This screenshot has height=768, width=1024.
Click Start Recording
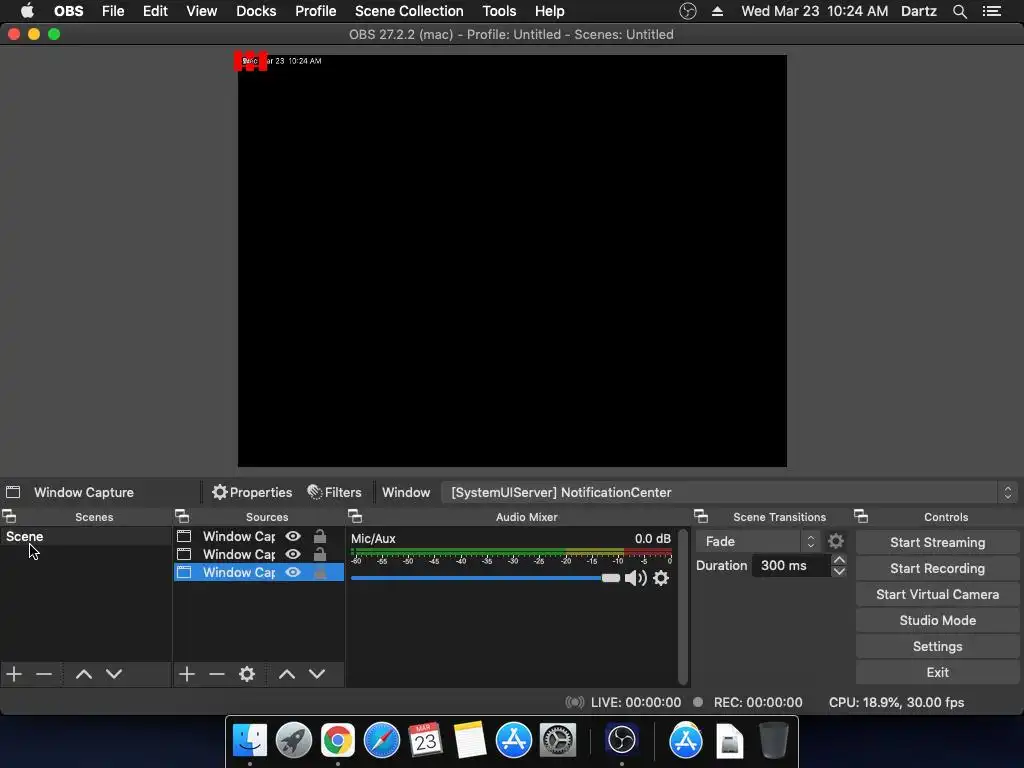point(937,568)
